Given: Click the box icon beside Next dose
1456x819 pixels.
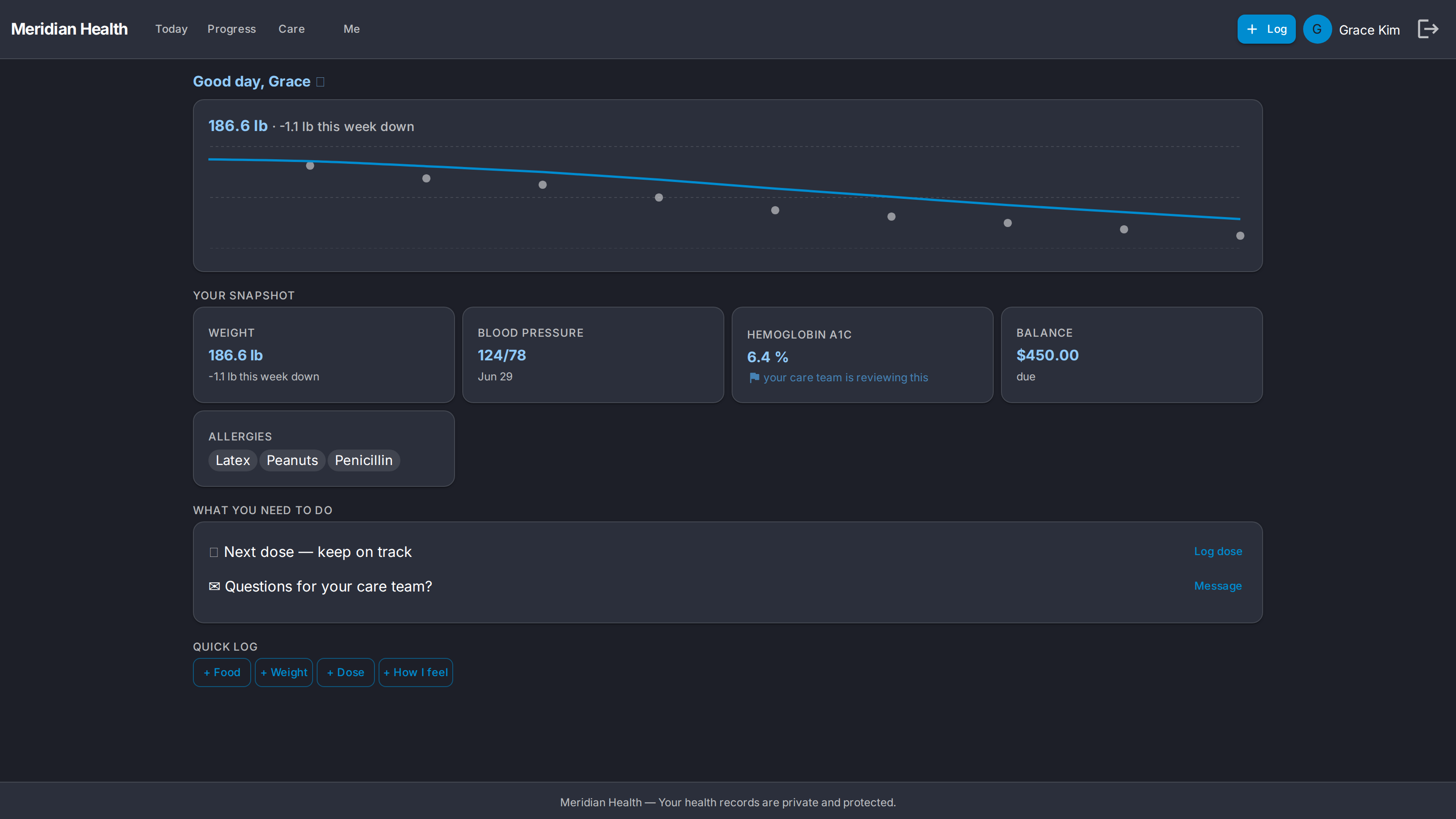Looking at the screenshot, I should tap(214, 552).
